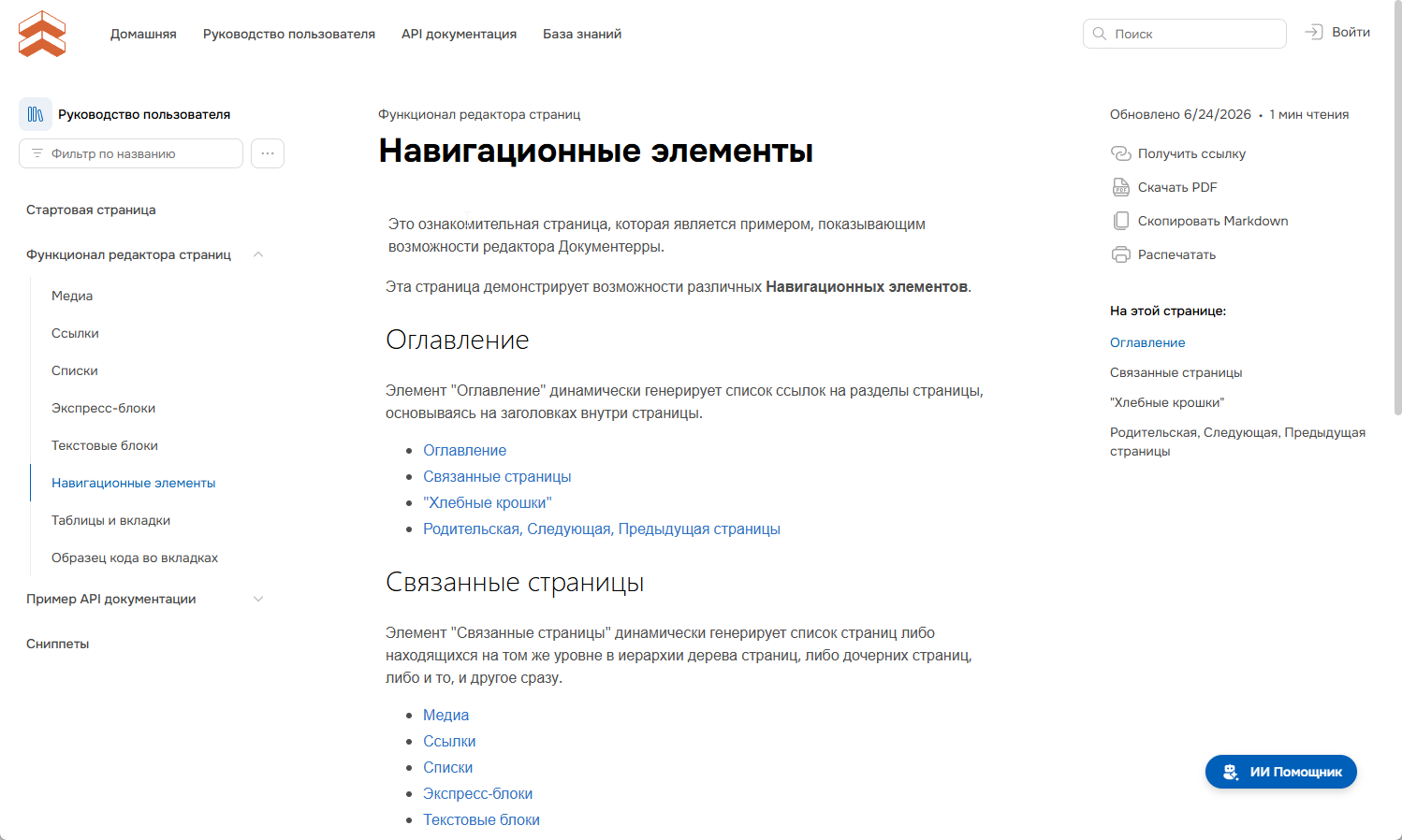Open Образец кода во вкладках page
Viewport: 1402px width, 840px height.
point(135,558)
